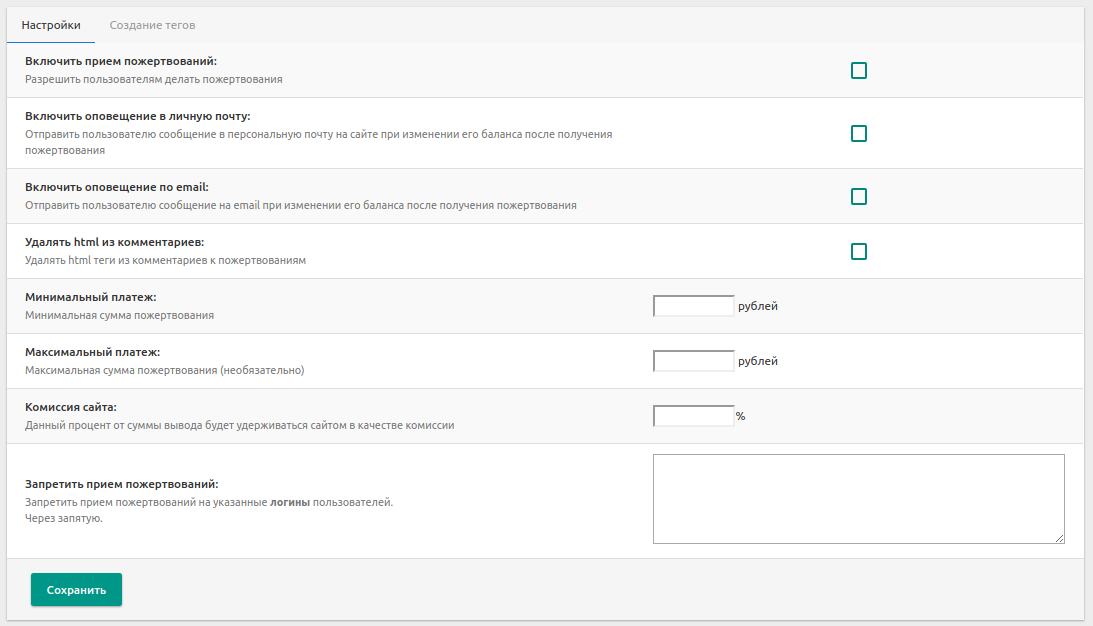Enable the donation acceptance checkbox
The image size is (1093, 626).
pyautogui.click(x=858, y=70)
